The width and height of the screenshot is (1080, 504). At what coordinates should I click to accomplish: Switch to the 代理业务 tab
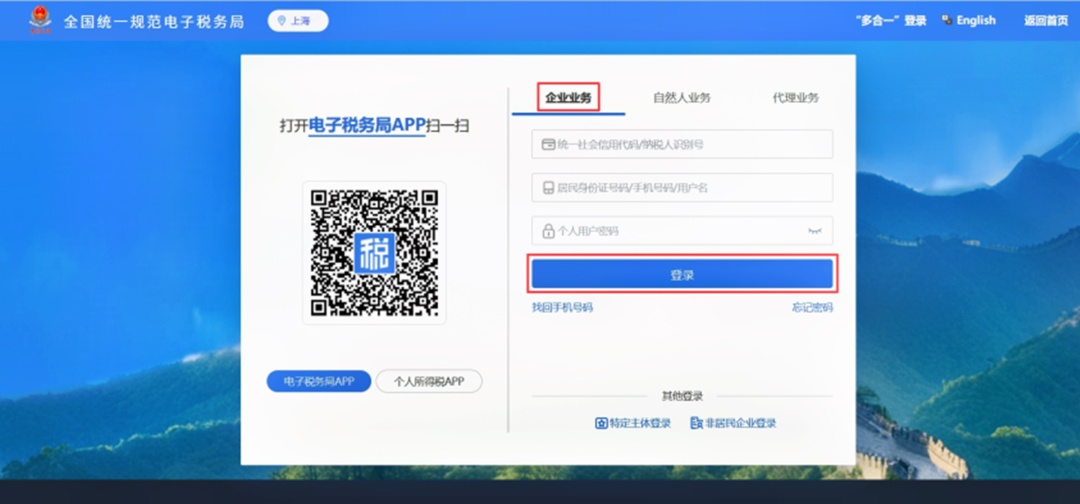coord(796,98)
